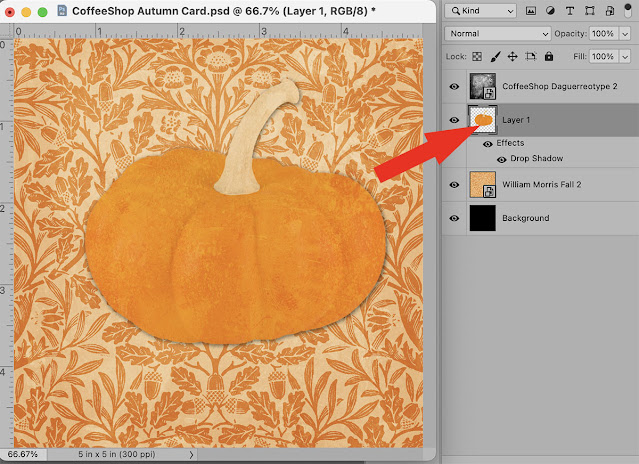Lock image pixels brush icon

[495, 57]
